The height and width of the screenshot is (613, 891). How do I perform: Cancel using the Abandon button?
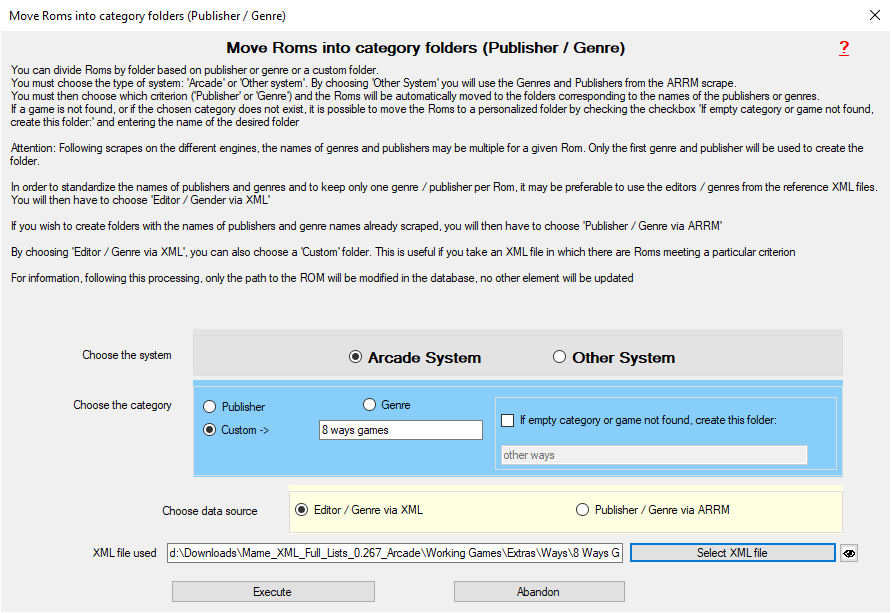pos(539,592)
